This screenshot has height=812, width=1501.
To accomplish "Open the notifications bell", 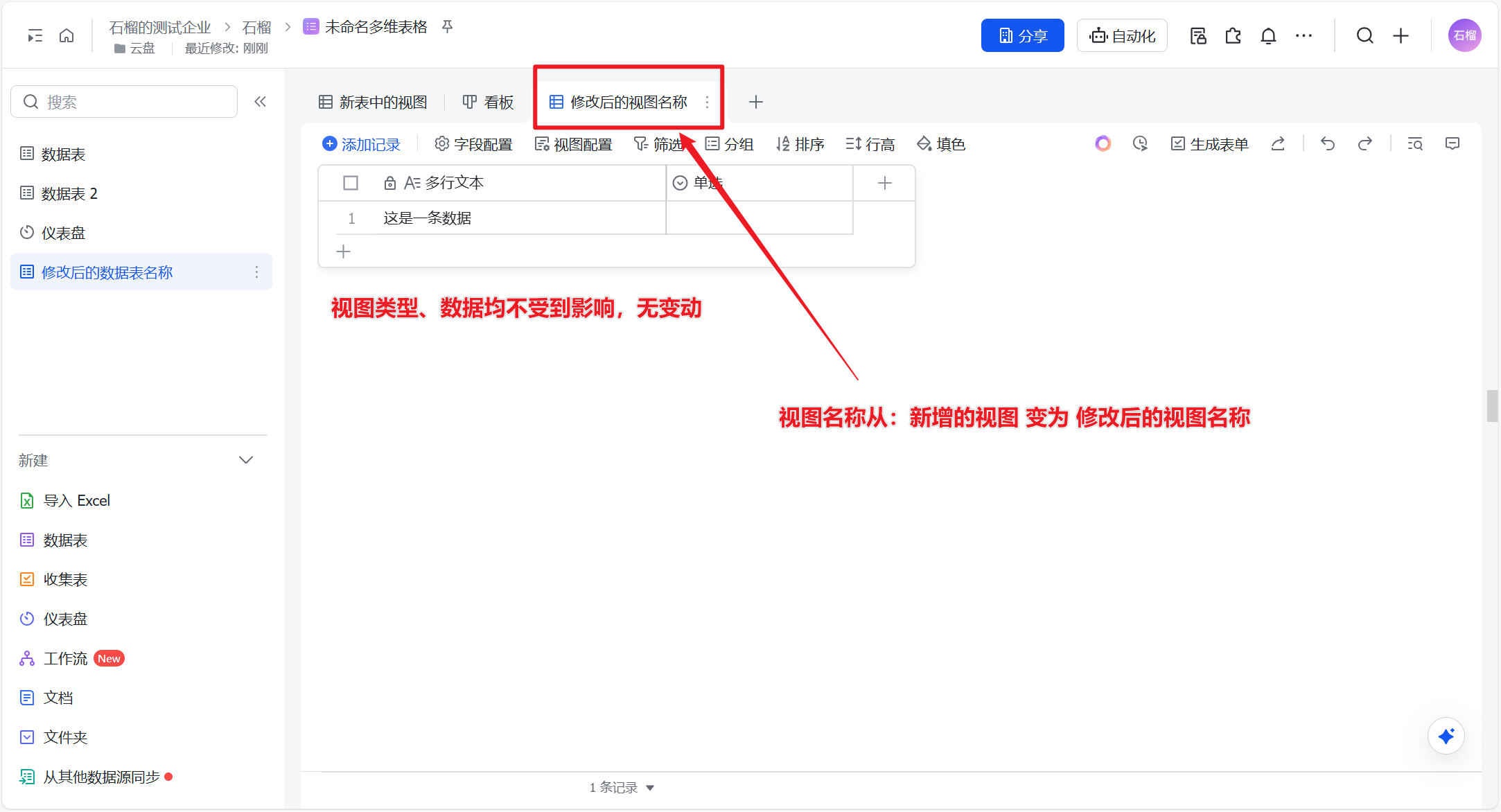I will click(x=1268, y=36).
